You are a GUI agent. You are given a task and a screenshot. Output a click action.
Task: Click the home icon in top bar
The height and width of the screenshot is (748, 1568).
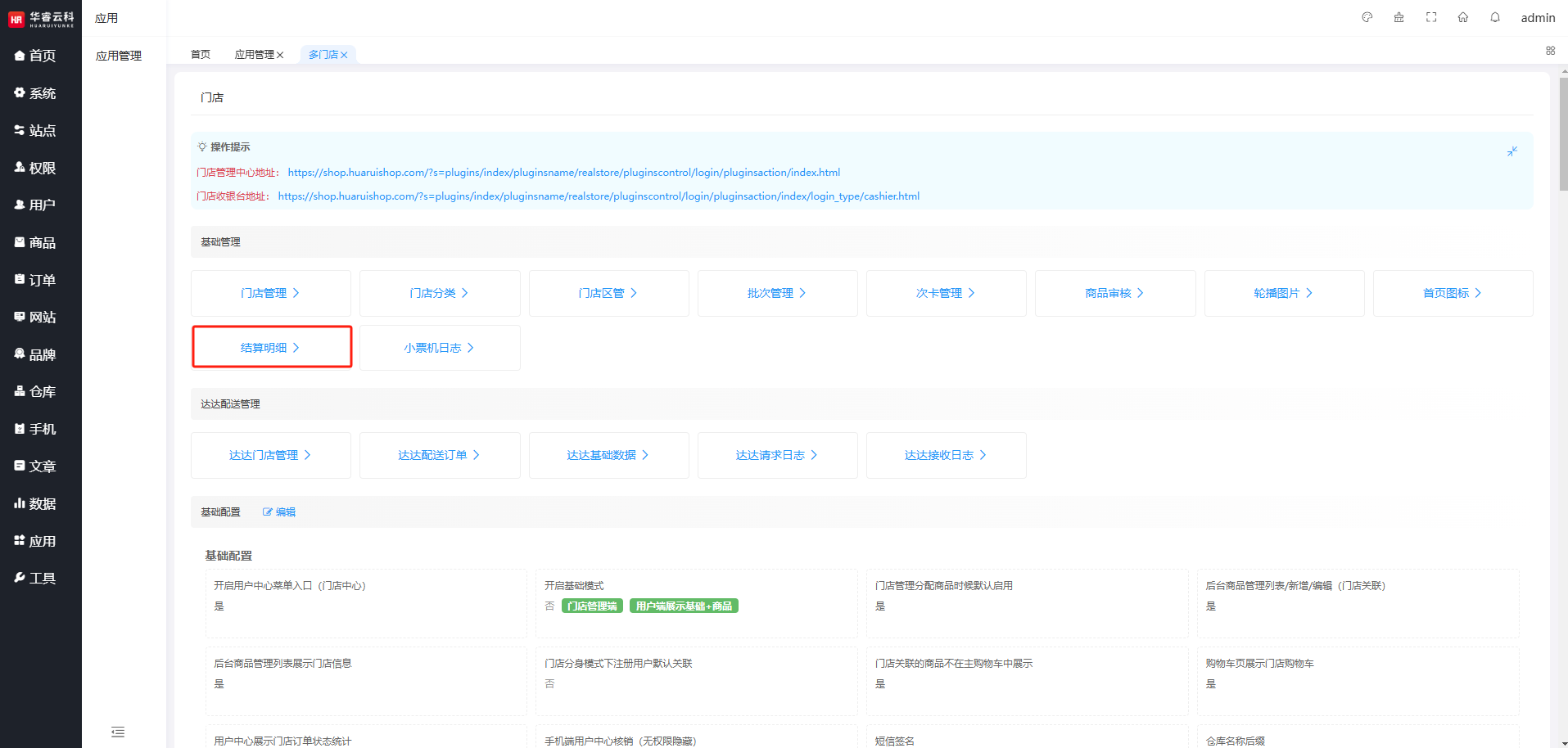coord(1463,17)
